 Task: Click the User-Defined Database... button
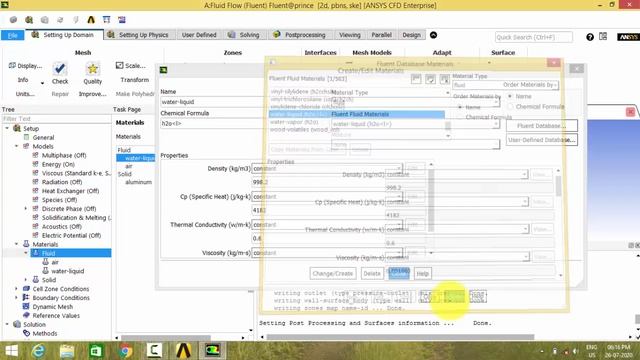542,140
